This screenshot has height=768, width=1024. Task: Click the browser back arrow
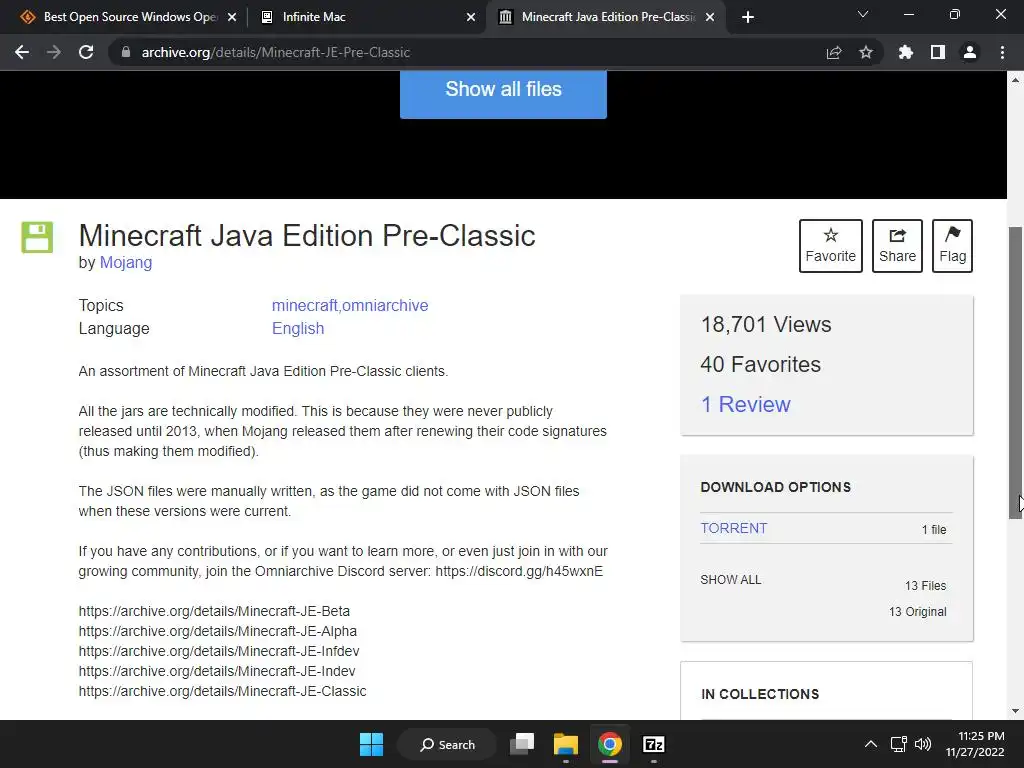(x=22, y=52)
